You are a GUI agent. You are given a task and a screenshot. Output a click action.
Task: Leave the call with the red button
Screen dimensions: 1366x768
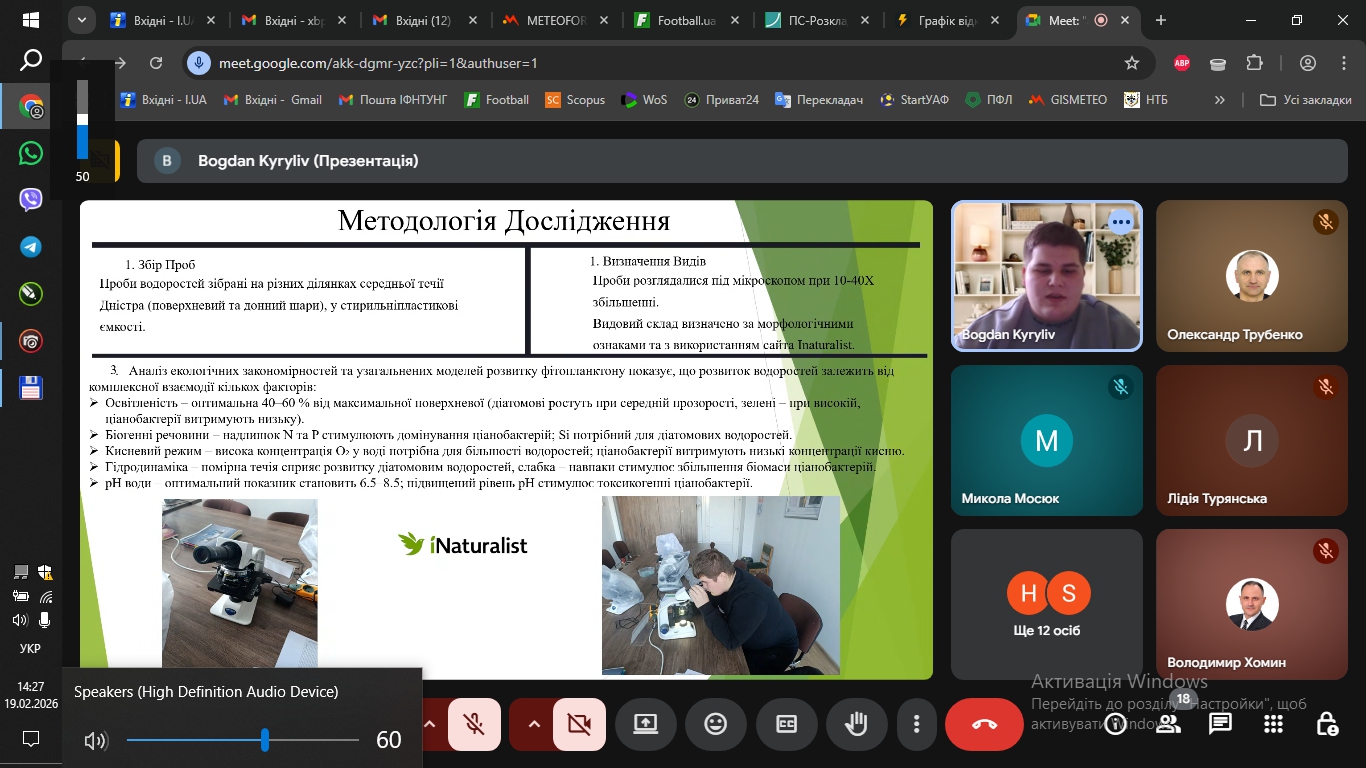pos(984,724)
